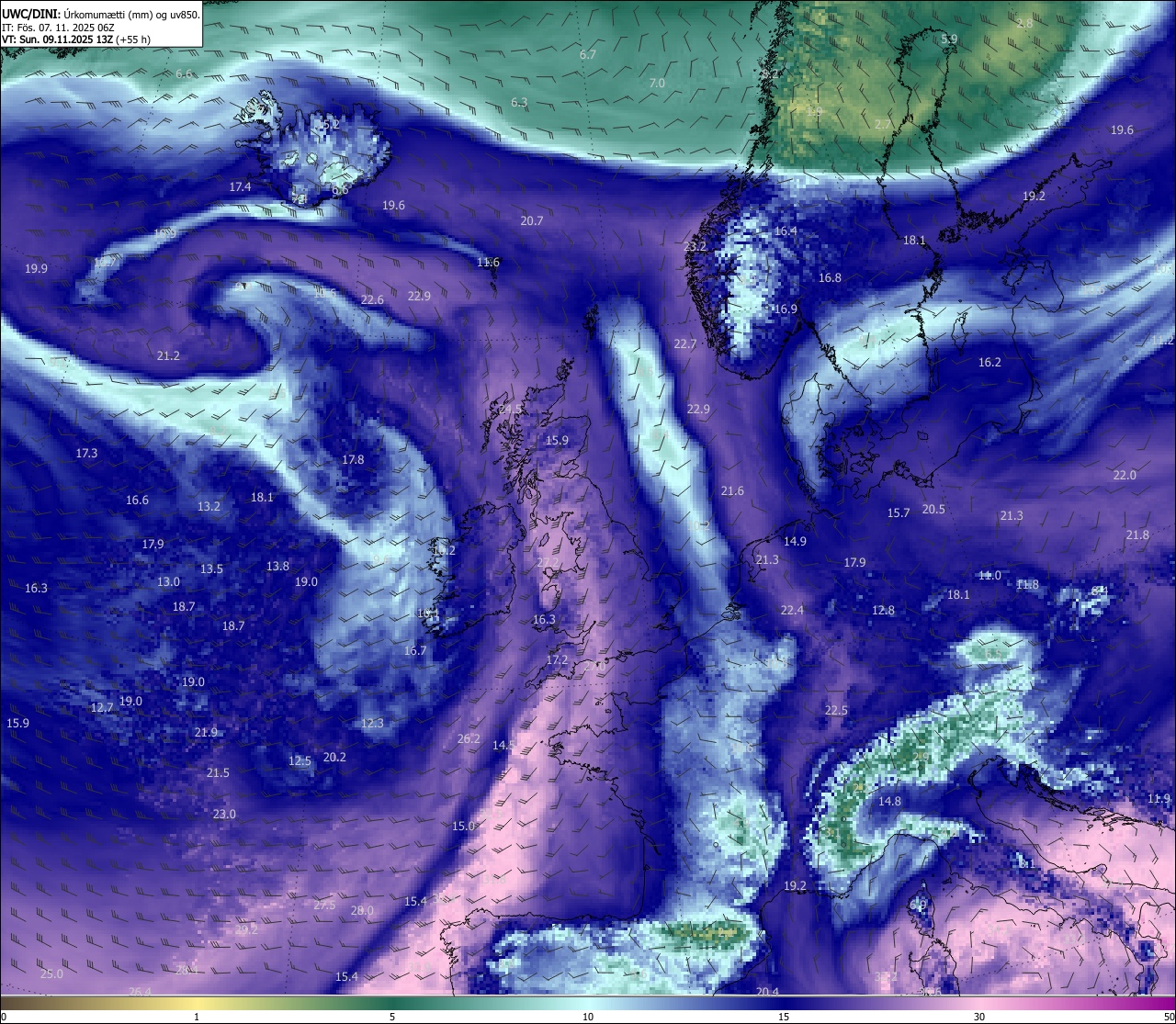This screenshot has width=1176, height=1024.
Task: Click the 'IT: Fös. 07. 11. 2025 06Z' line
Action: coord(58,28)
